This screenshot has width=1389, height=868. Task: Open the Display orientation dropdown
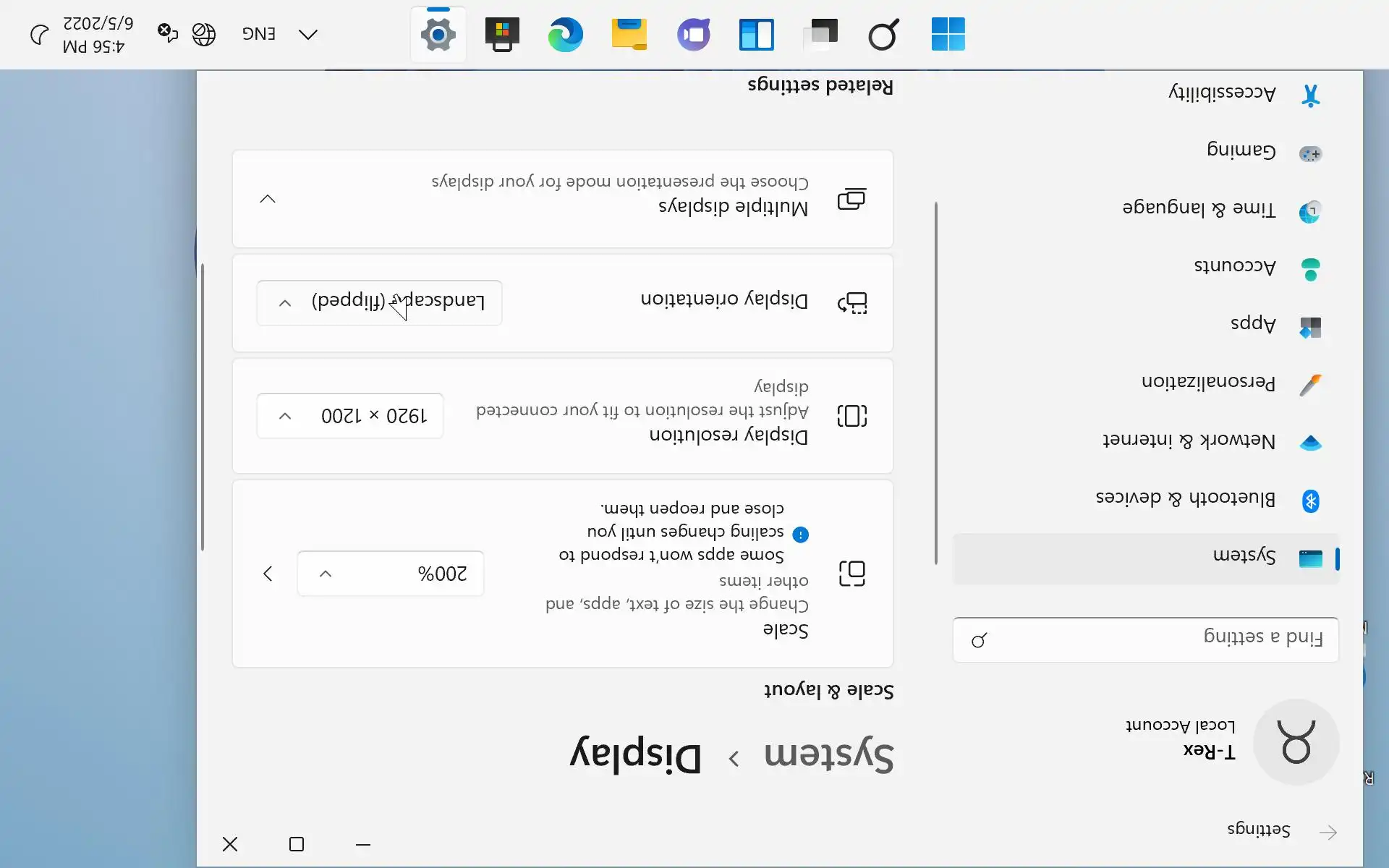coord(379,302)
